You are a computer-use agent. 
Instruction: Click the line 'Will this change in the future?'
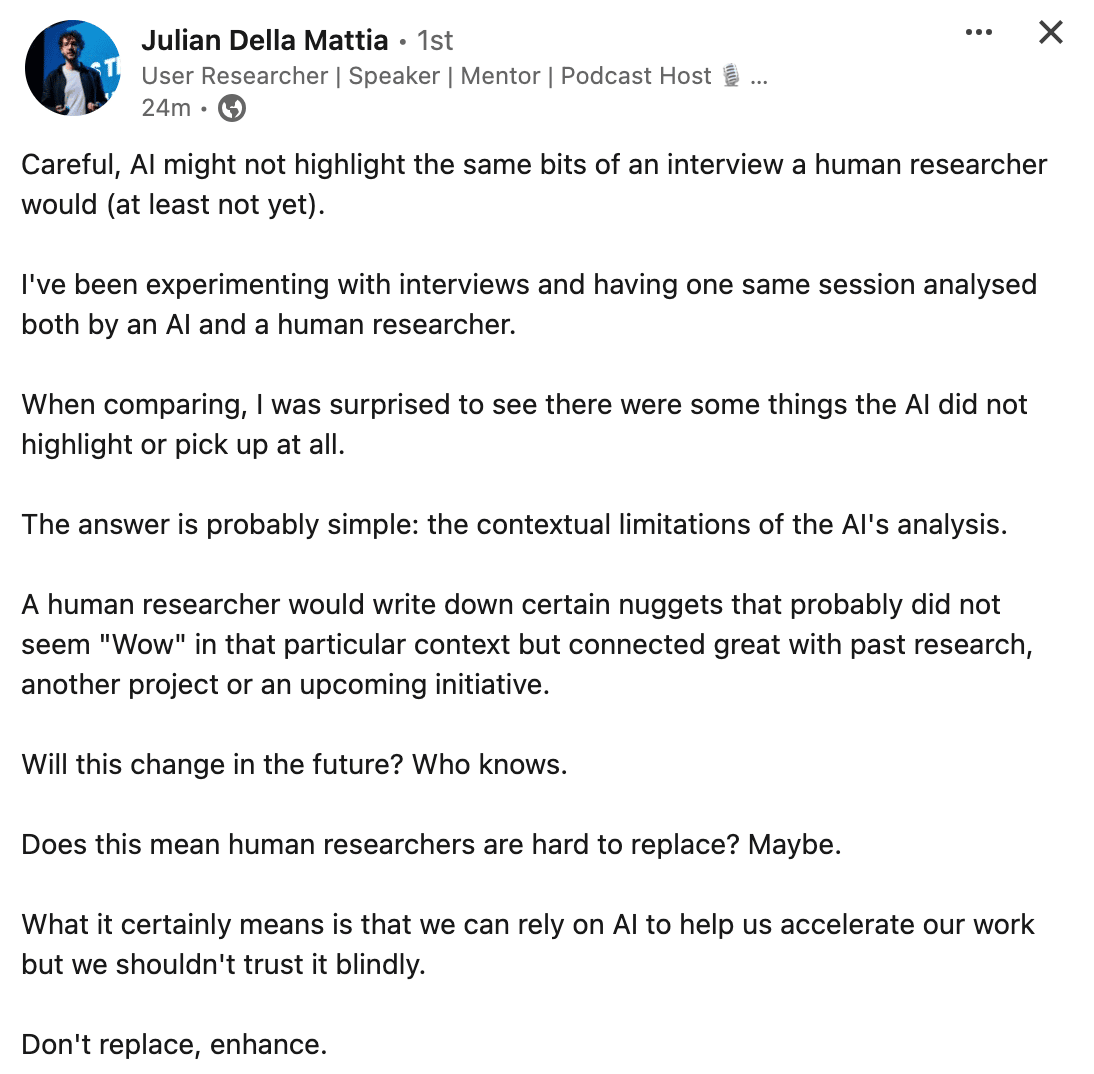click(x=294, y=764)
